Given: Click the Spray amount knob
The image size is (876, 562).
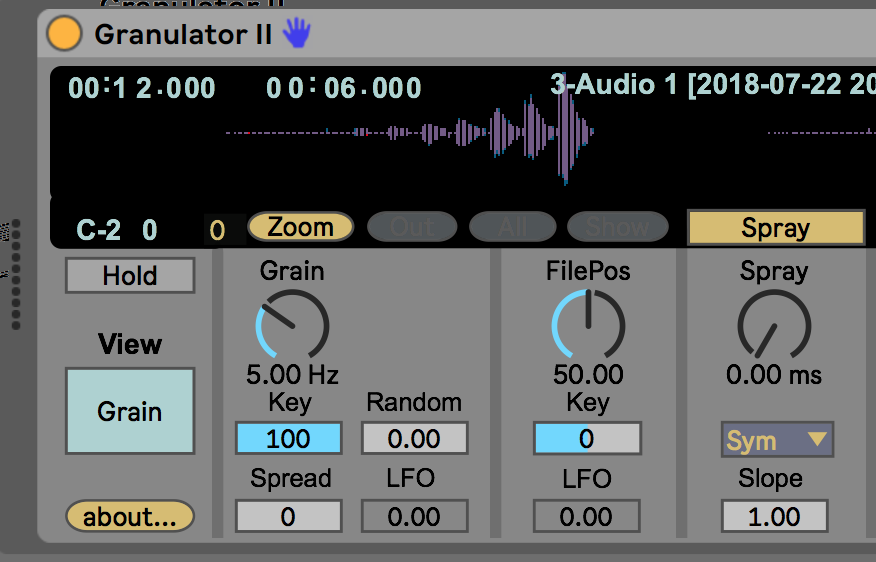Looking at the screenshot, I should 774,325.
